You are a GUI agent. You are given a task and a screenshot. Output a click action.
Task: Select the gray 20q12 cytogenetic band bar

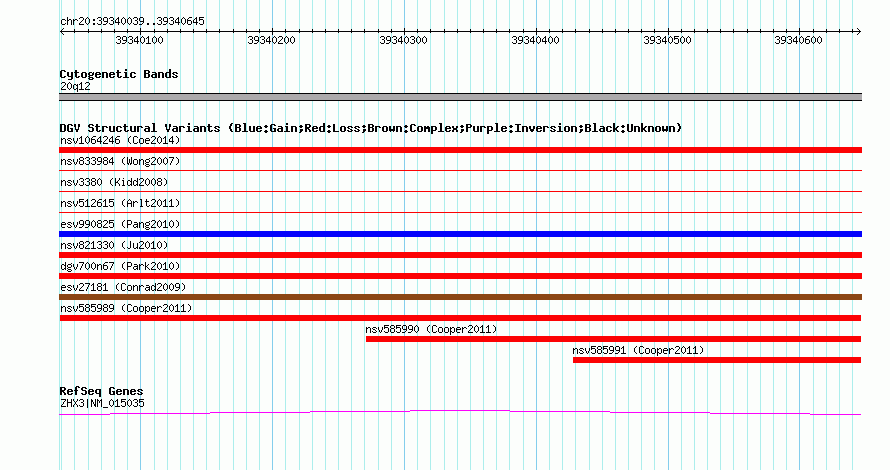click(460, 97)
